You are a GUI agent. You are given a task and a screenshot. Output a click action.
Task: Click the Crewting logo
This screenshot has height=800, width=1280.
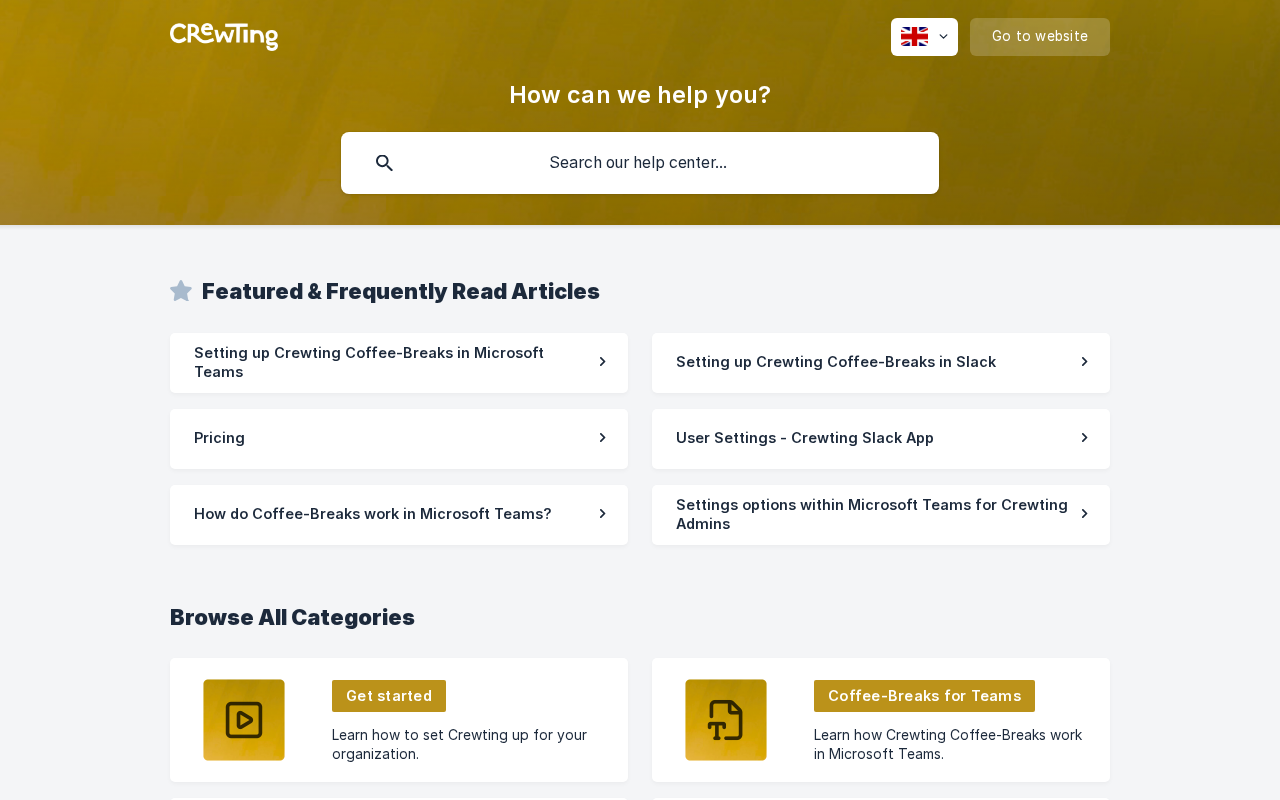(x=224, y=36)
